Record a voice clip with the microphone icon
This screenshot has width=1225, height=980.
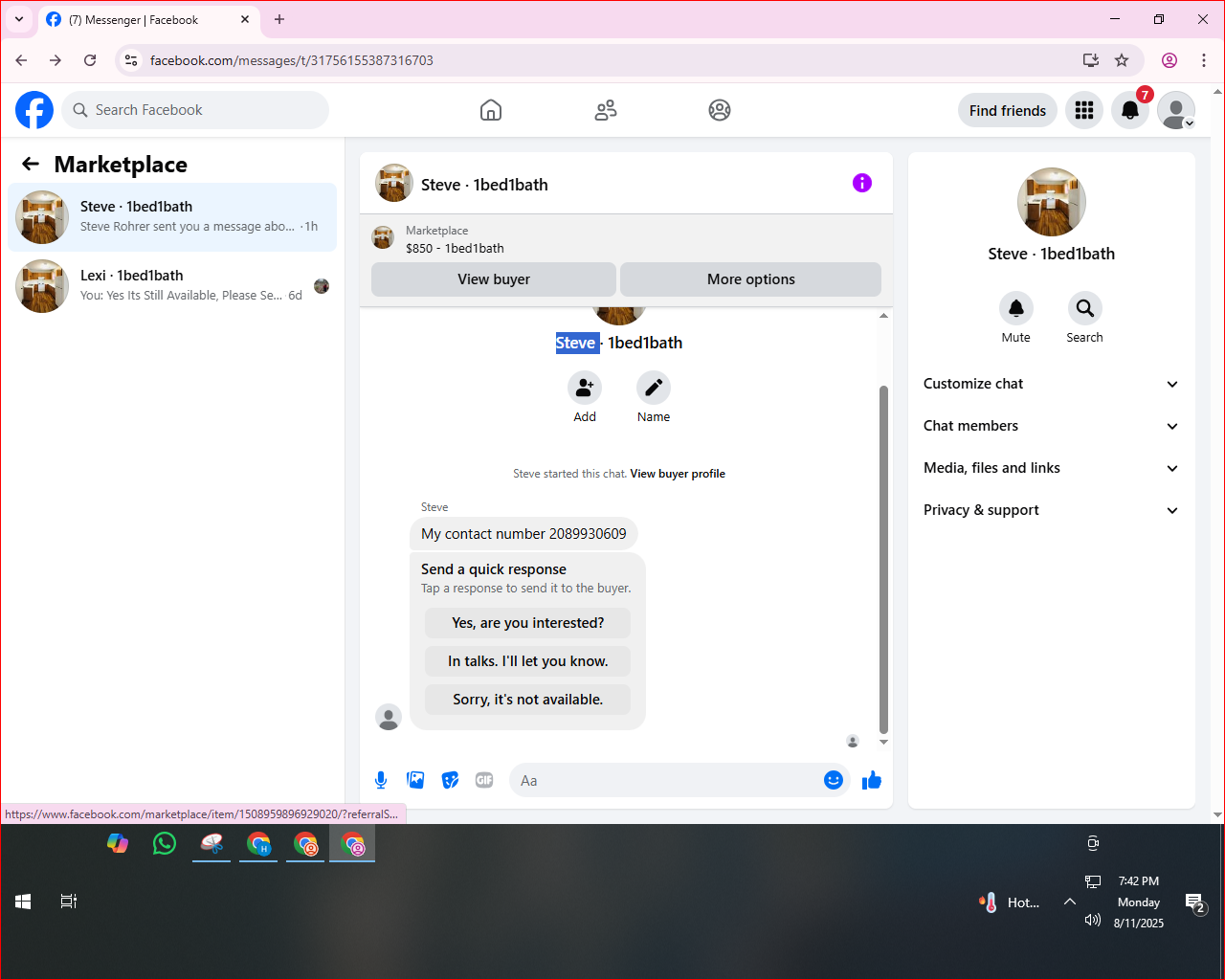381,780
